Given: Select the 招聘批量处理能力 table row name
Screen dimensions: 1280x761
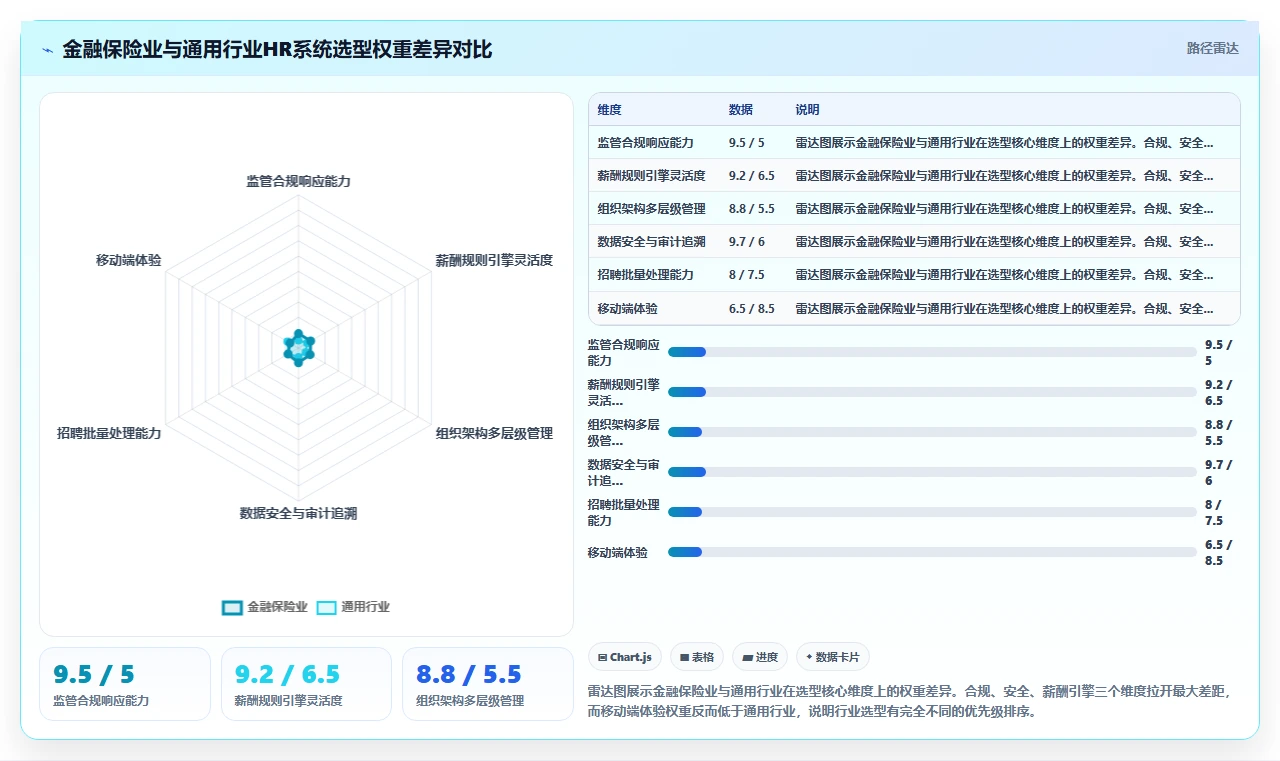Looking at the screenshot, I should pos(645,275).
